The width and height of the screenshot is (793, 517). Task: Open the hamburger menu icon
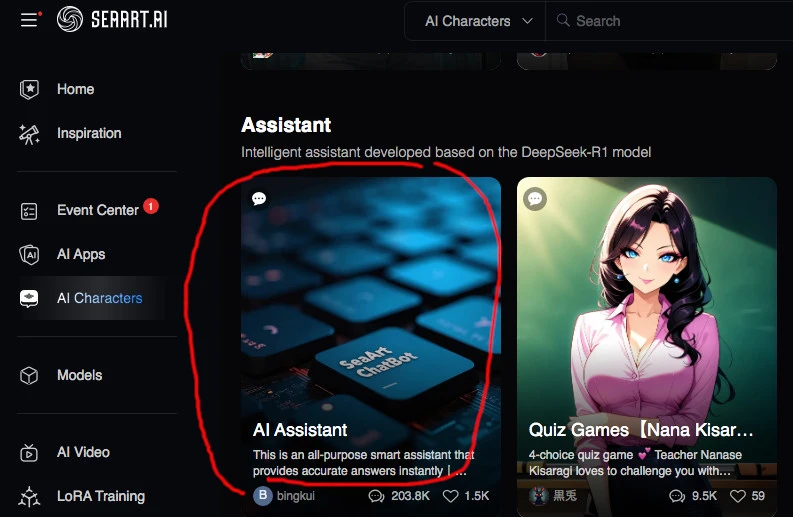29,20
